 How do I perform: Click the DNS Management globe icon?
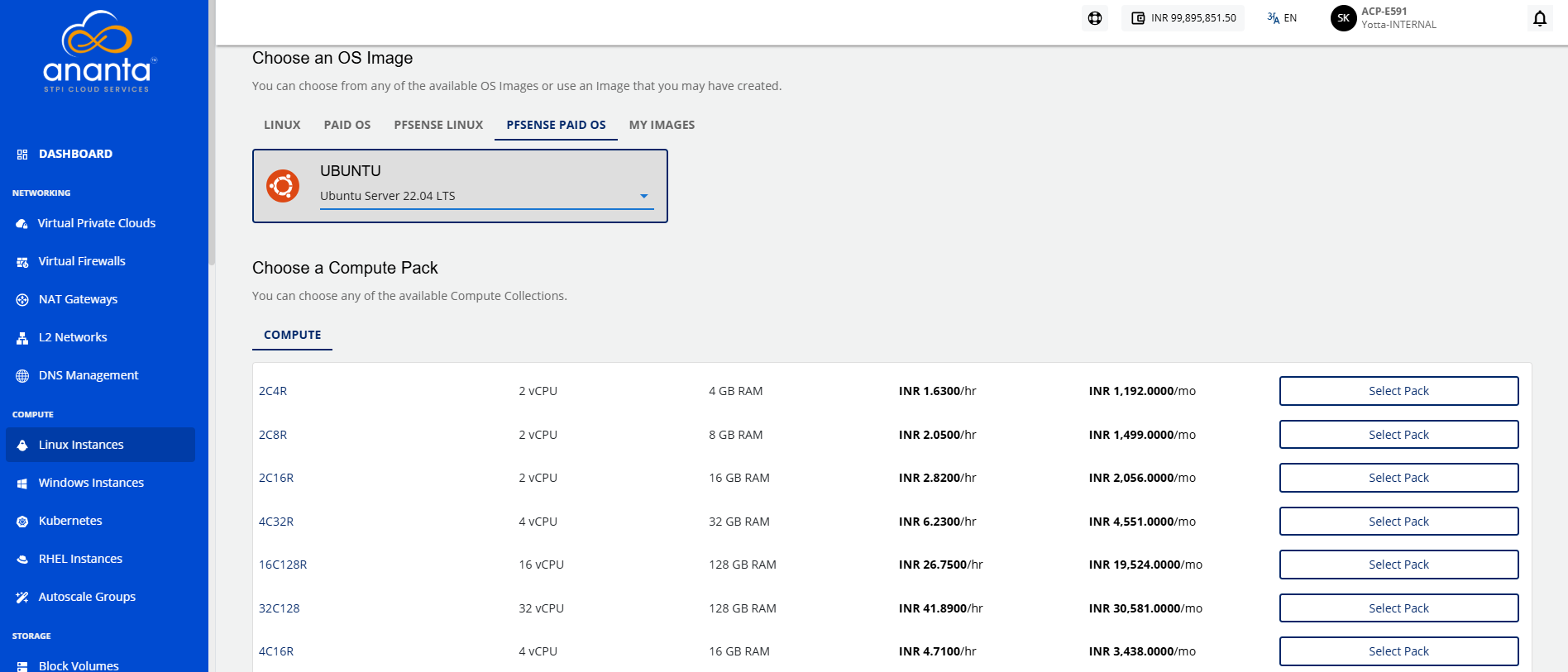22,376
